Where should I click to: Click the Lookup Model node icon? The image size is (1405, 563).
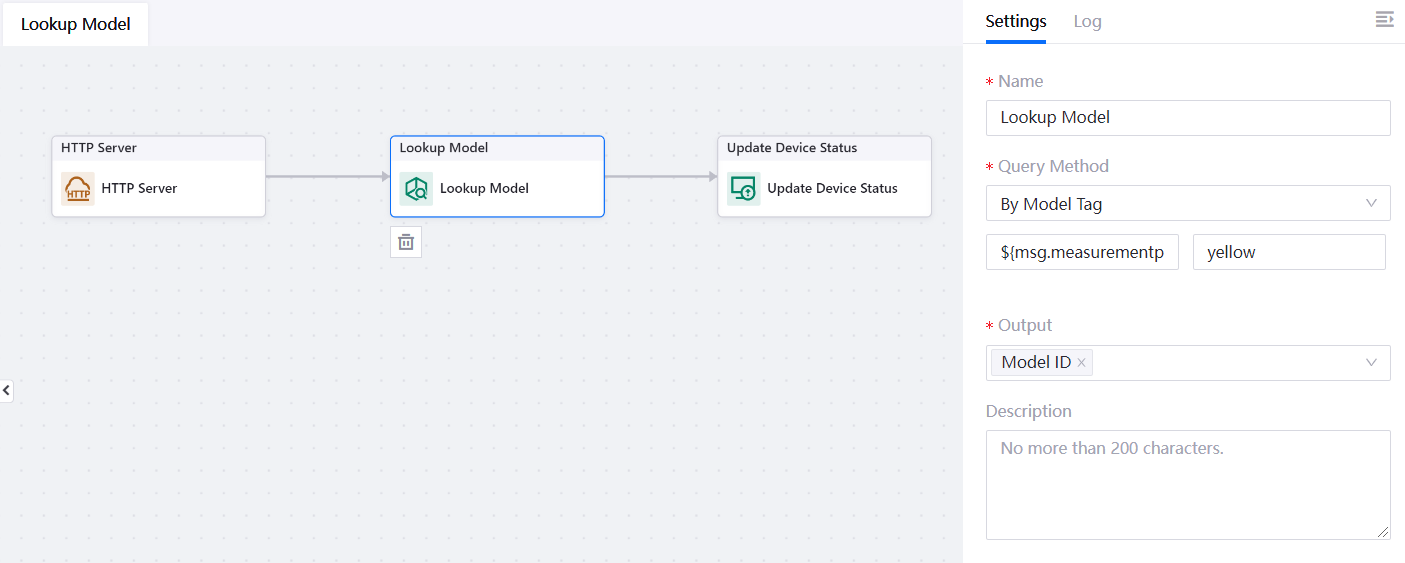(x=416, y=188)
